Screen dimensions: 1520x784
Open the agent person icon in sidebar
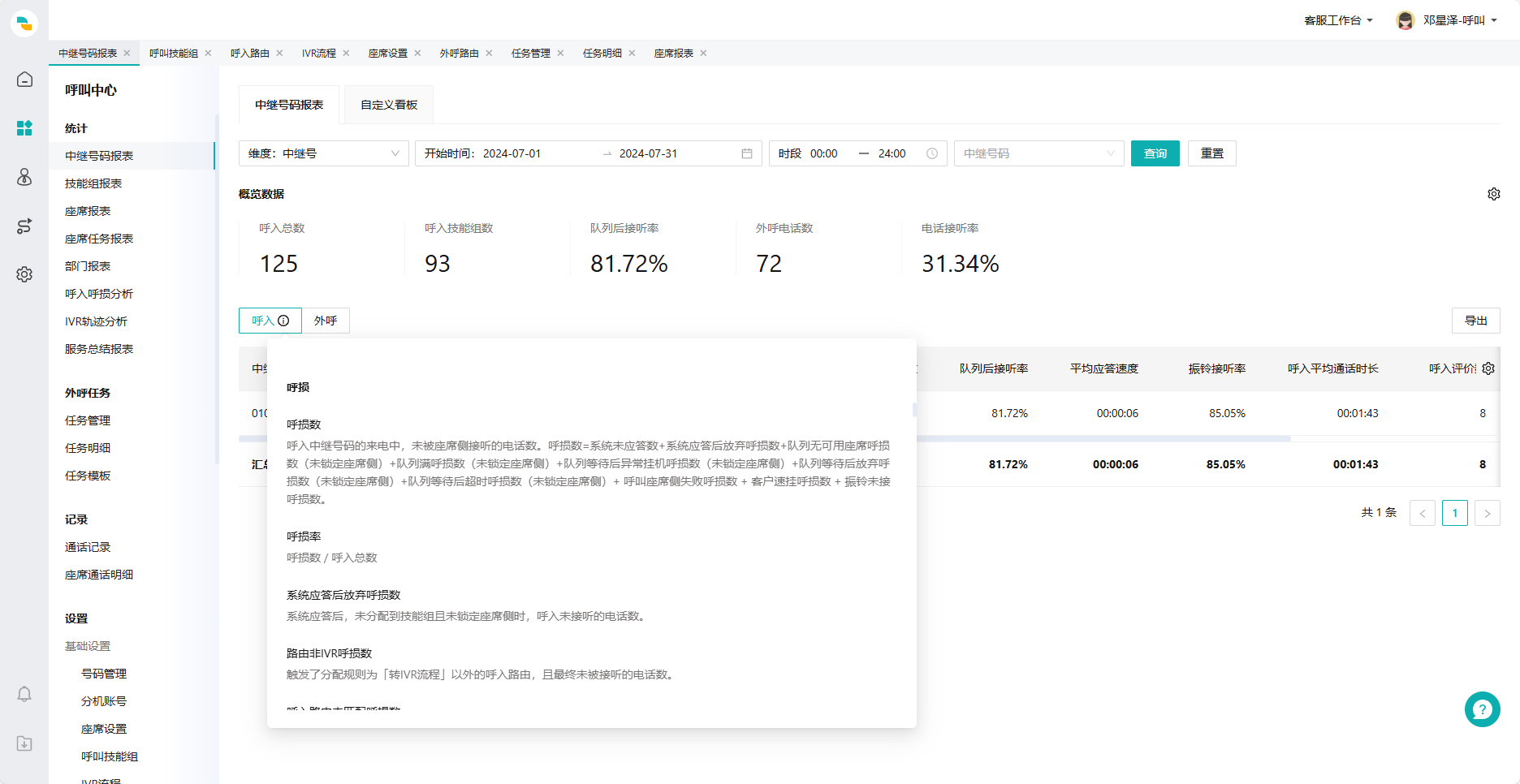(24, 177)
